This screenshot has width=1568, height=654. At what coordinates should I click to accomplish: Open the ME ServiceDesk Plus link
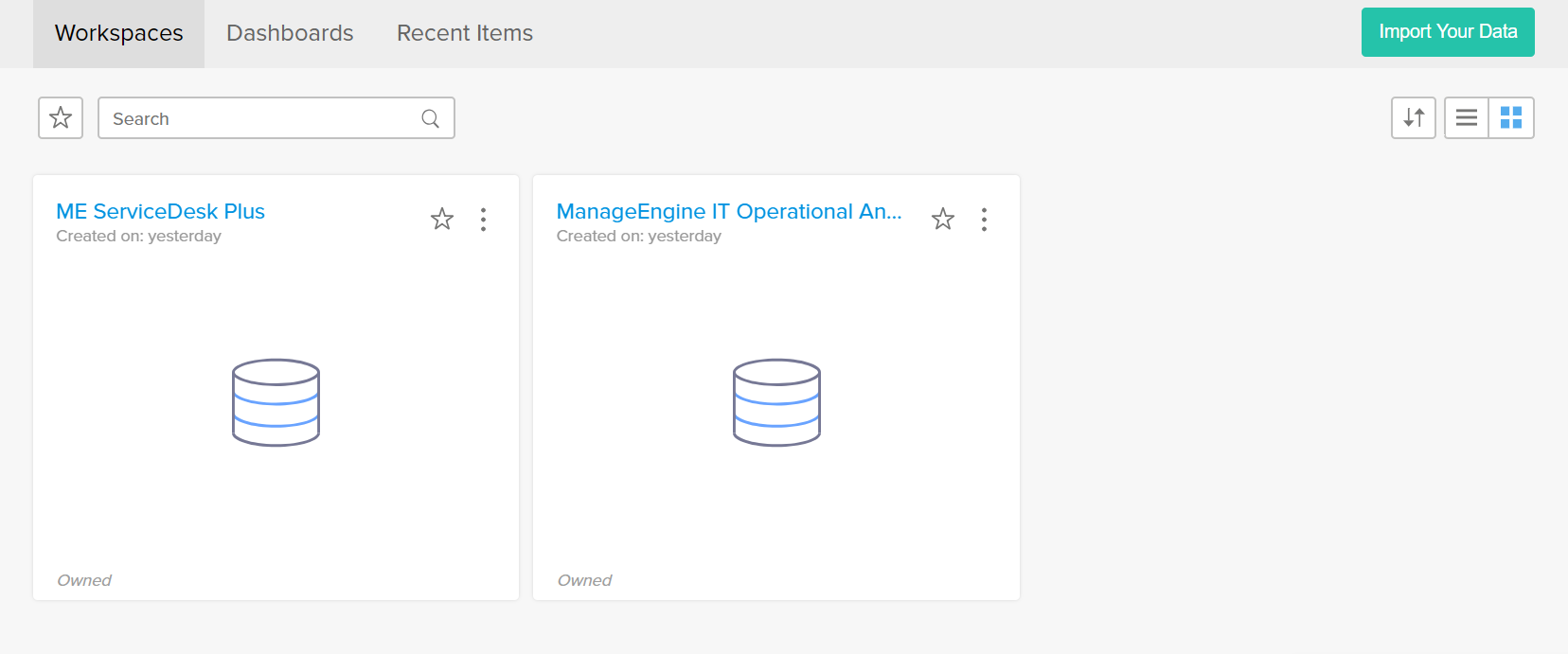pyautogui.click(x=160, y=211)
